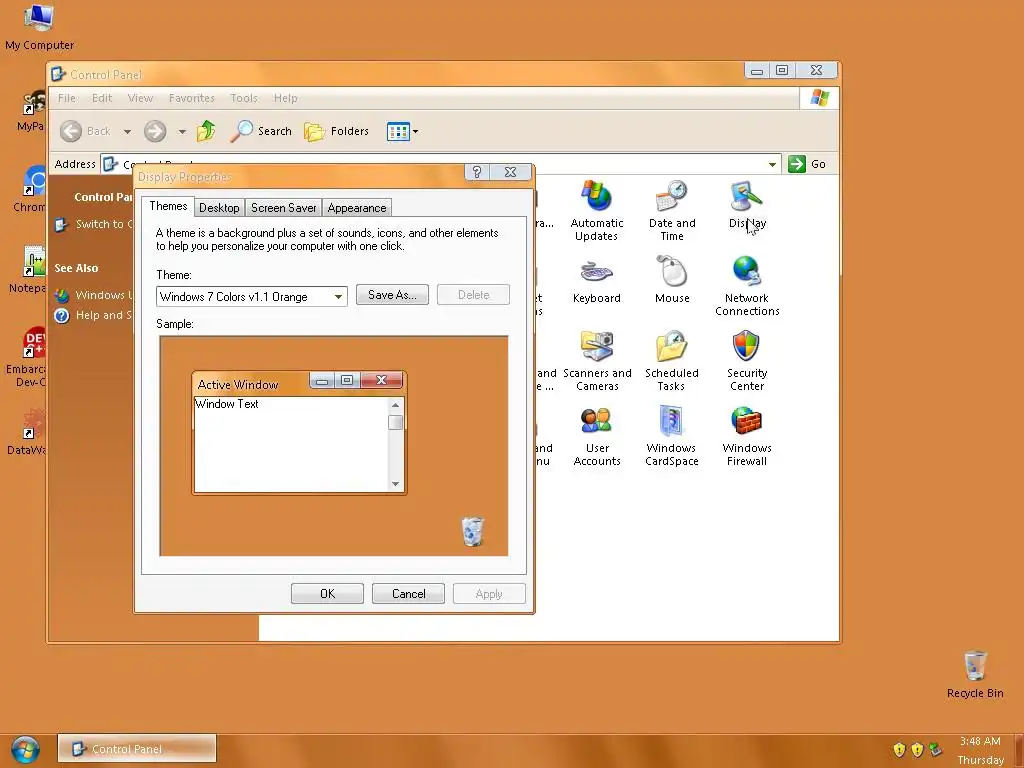This screenshot has width=1024, height=768.
Task: Click the first security shield tray icon
Action: click(x=899, y=750)
